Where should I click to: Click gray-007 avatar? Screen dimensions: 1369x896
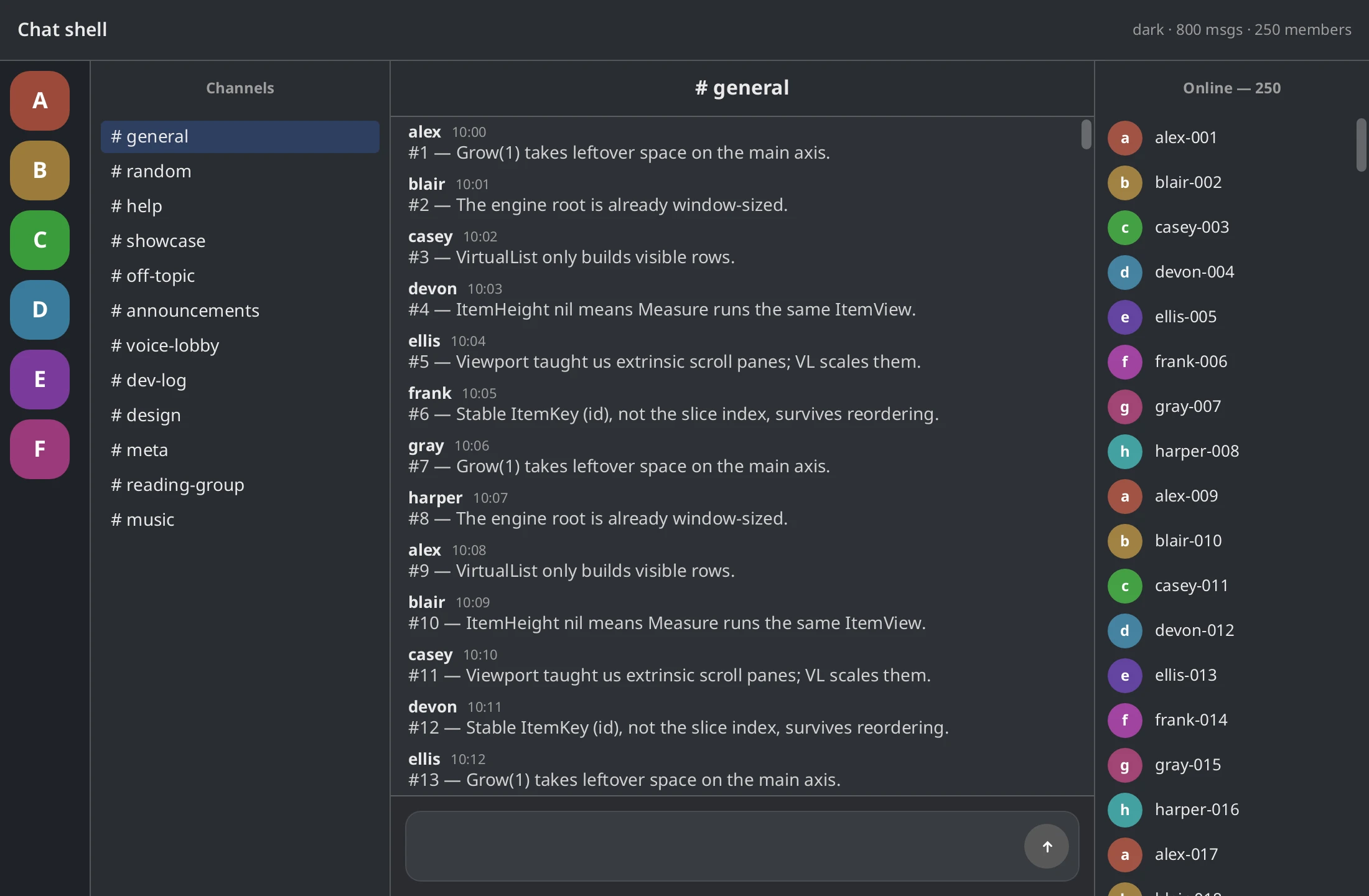pos(1125,407)
